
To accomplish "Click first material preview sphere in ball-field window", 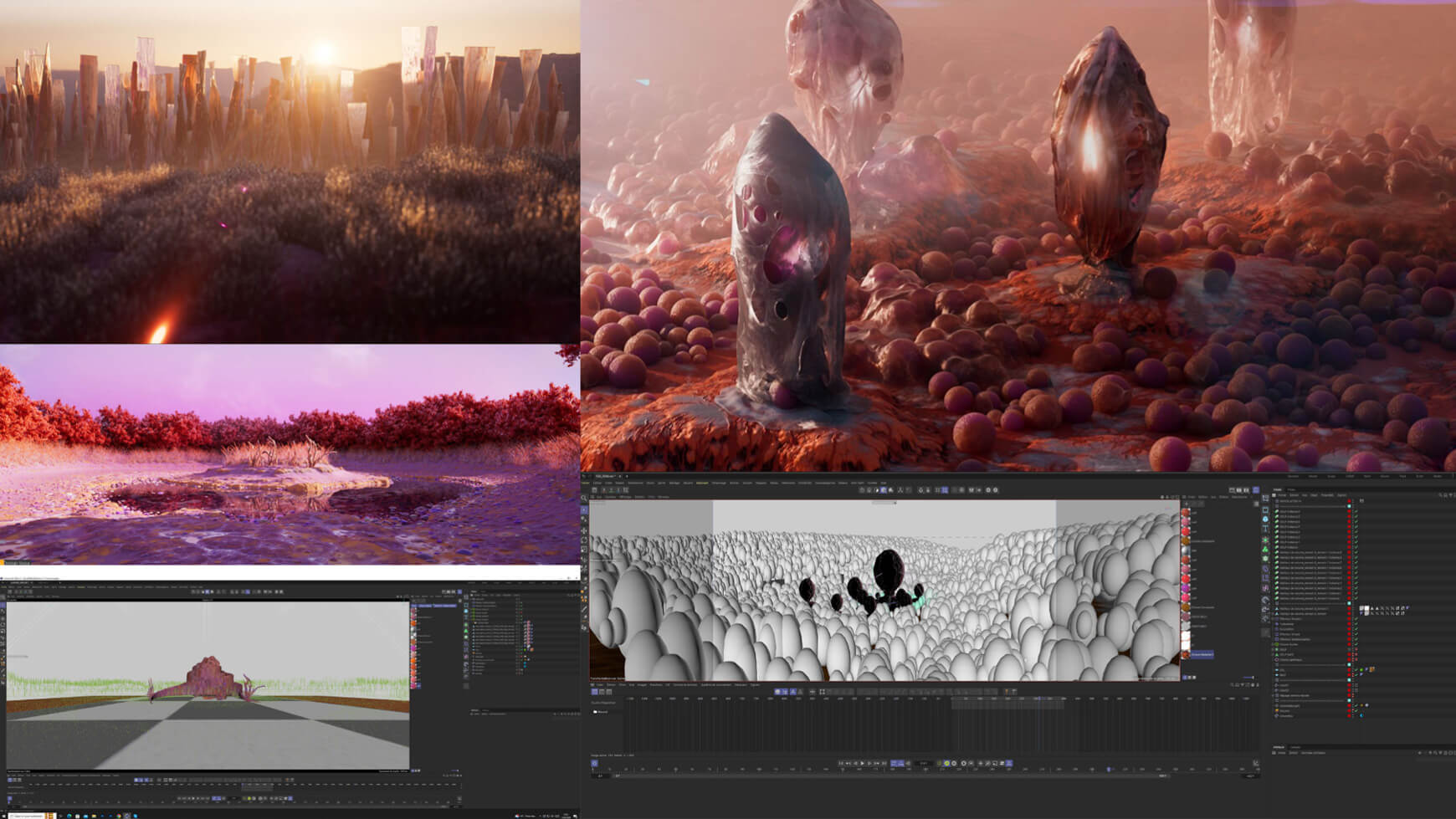I will [x=1186, y=512].
